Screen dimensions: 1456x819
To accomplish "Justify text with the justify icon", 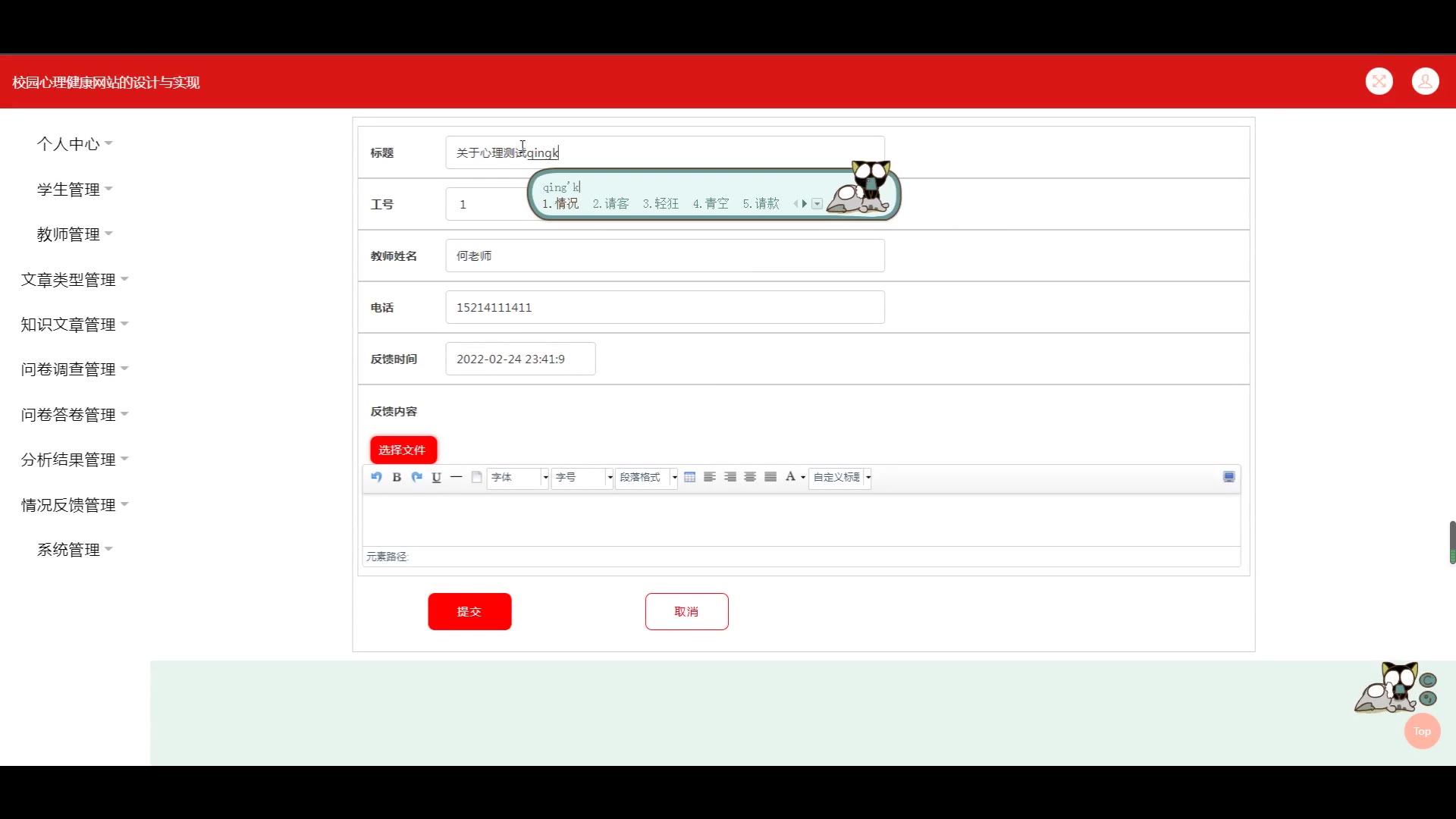I will tap(770, 477).
